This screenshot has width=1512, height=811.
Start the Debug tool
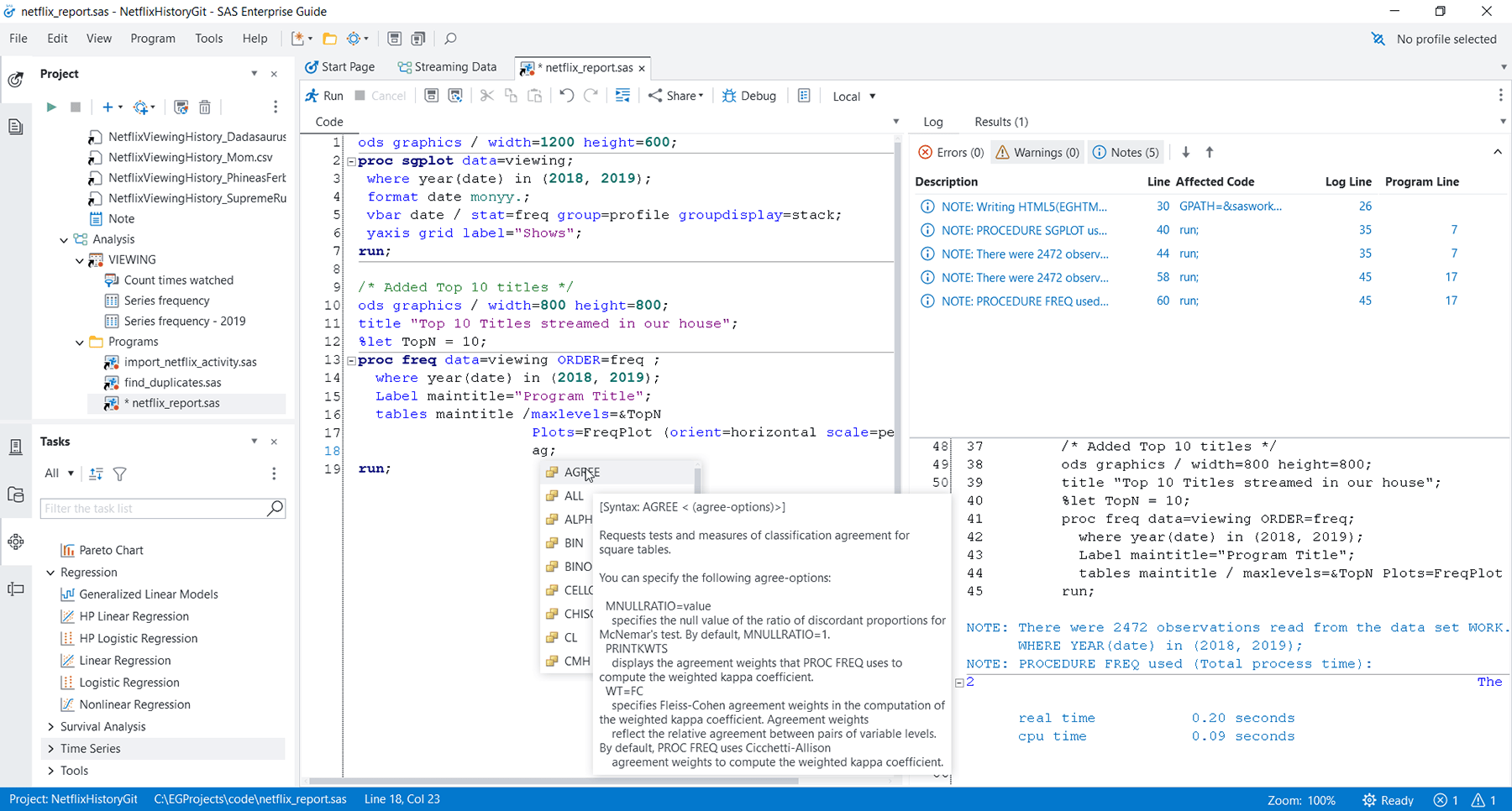(x=749, y=96)
